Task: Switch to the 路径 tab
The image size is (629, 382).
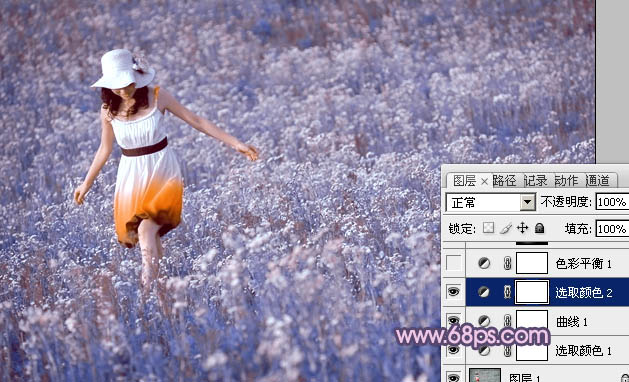Action: (x=504, y=181)
